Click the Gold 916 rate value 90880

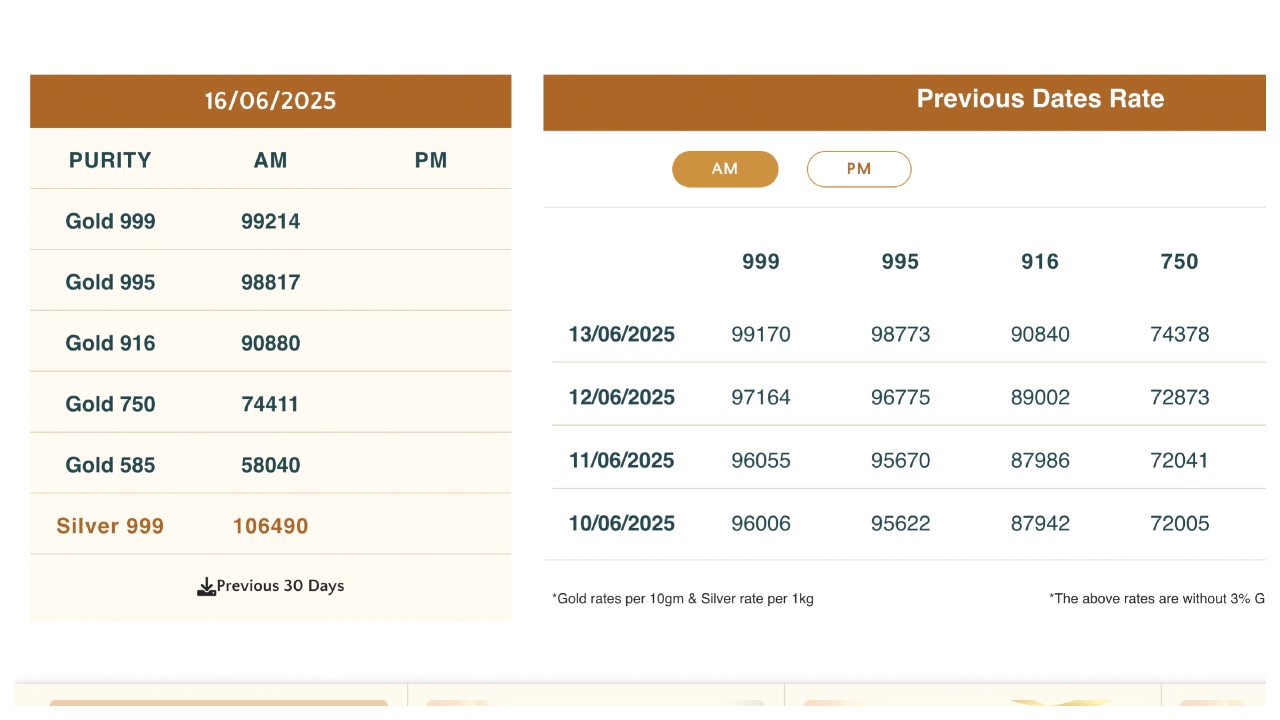tap(271, 343)
